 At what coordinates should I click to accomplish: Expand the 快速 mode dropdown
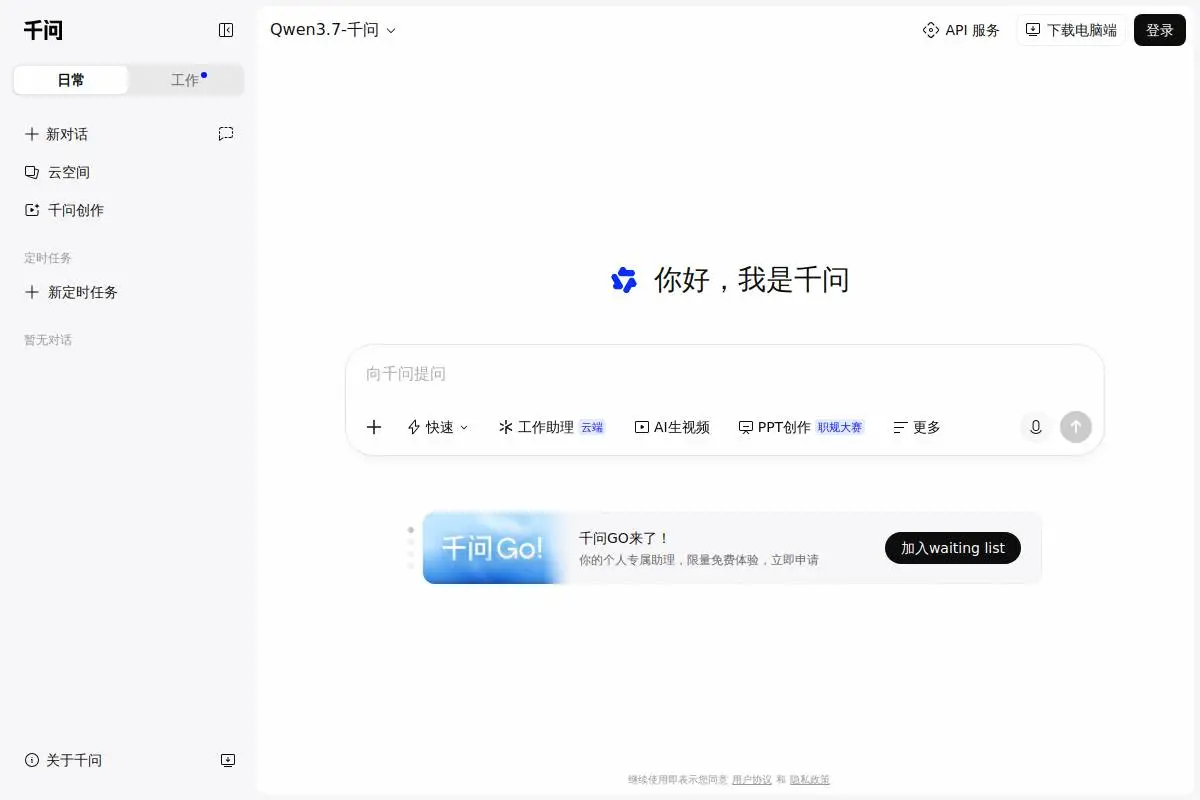tap(438, 427)
